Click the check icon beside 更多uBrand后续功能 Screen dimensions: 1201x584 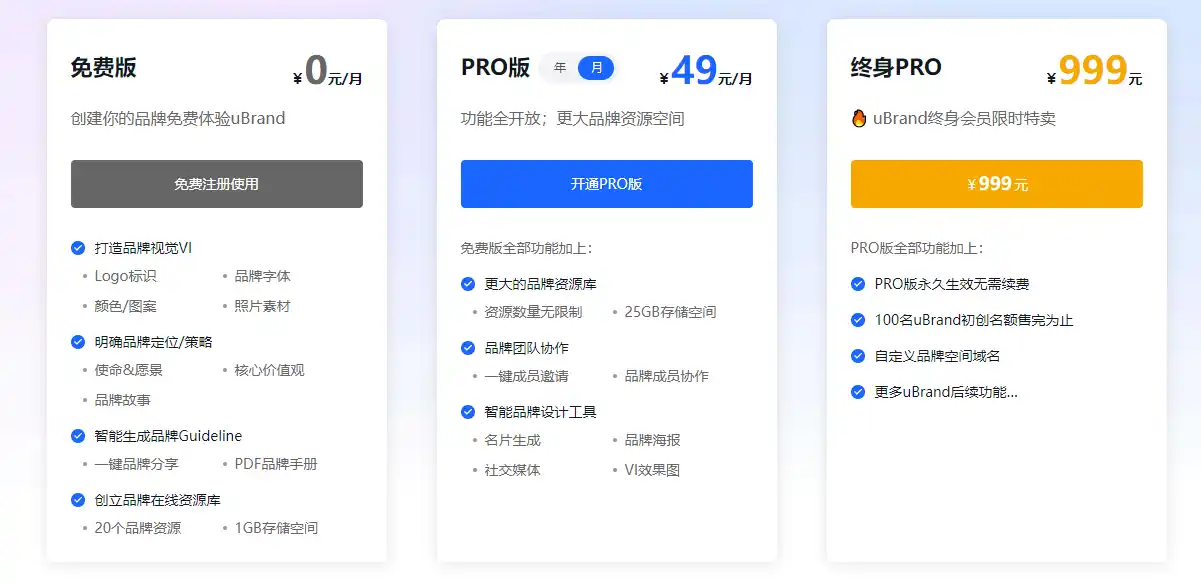[x=858, y=392]
